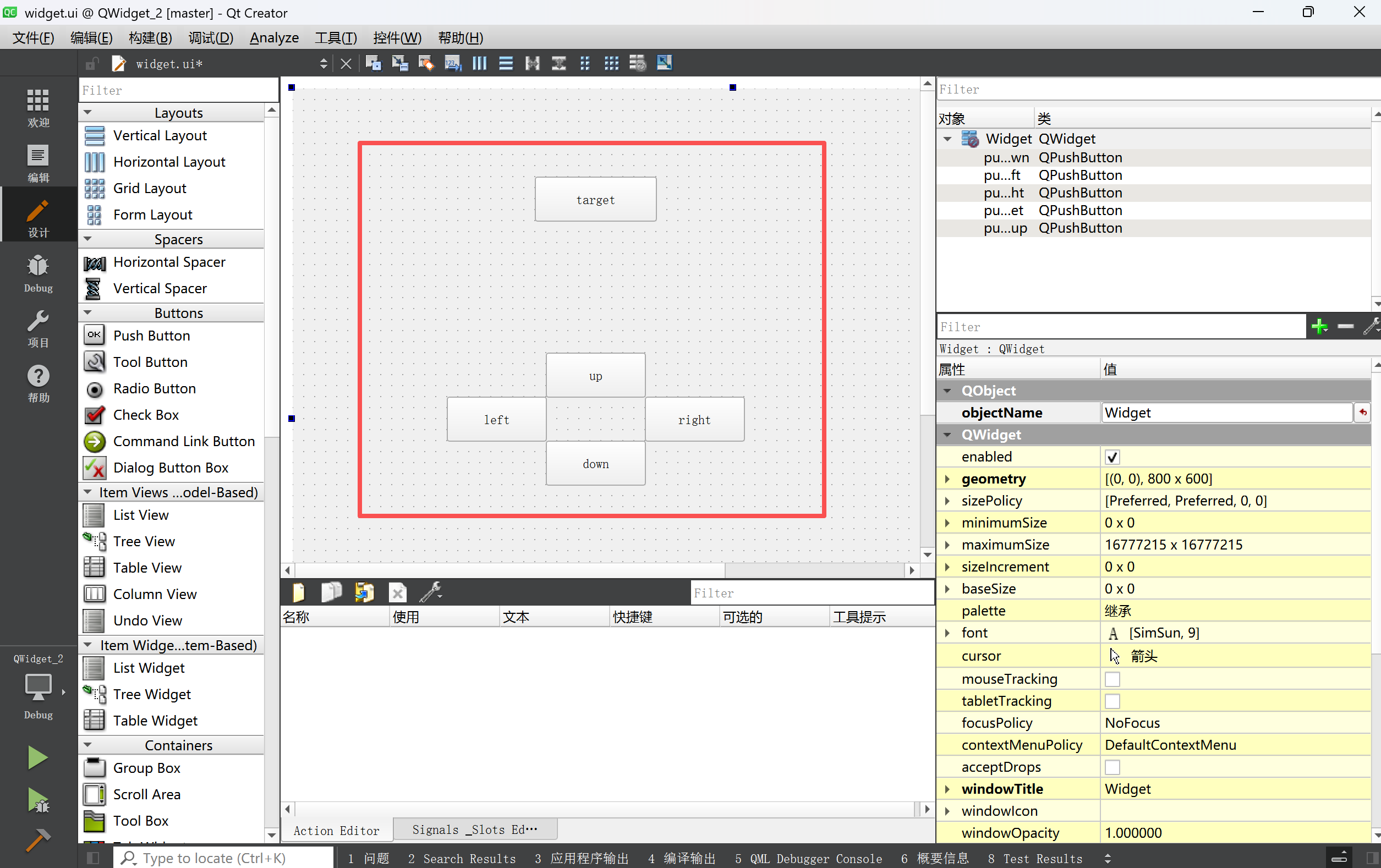Open the Analyze menu
This screenshot has width=1381, height=868.
[273, 38]
